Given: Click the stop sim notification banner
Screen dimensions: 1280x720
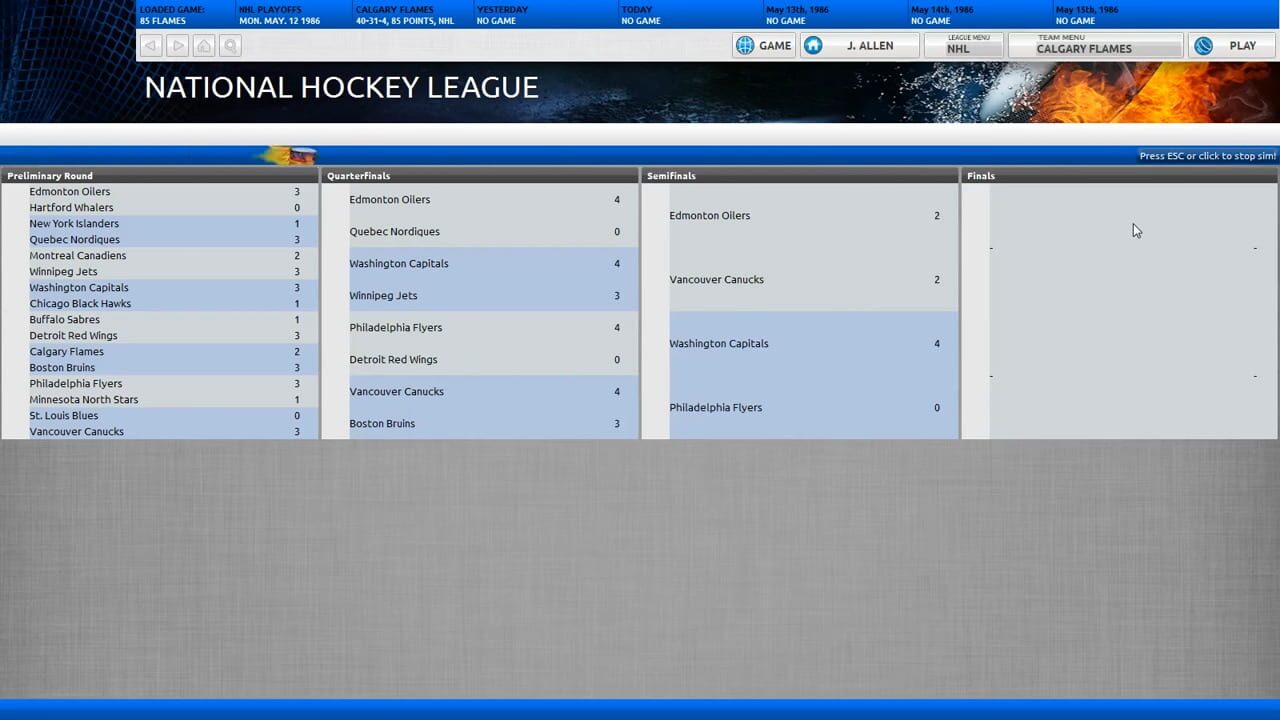Looking at the screenshot, I should pos(1207,156).
